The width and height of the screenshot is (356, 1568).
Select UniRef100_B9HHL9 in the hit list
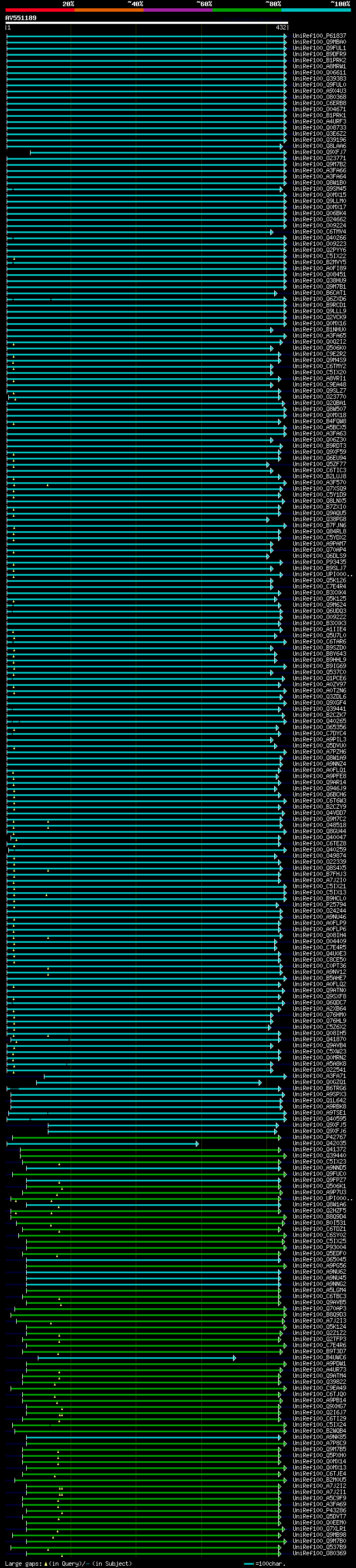(x=319, y=660)
